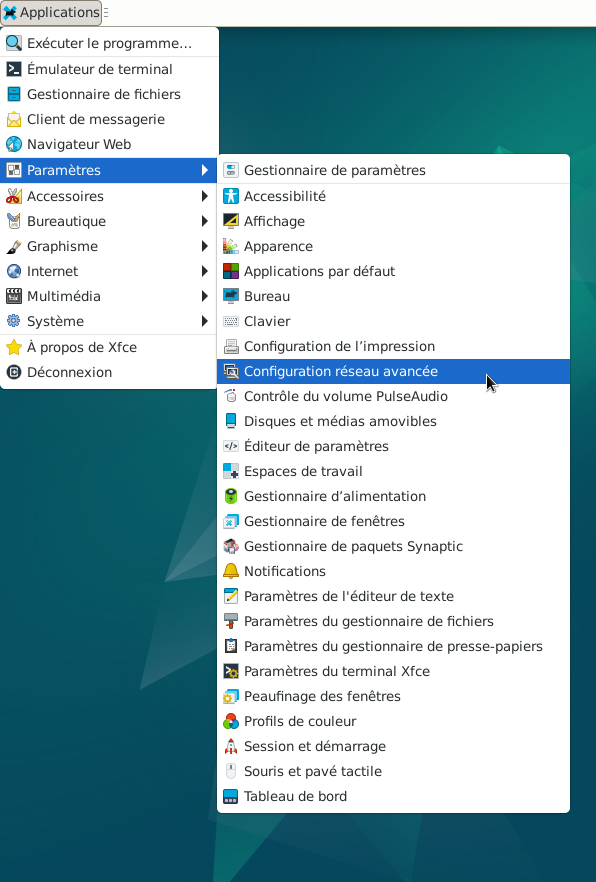The width and height of the screenshot is (596, 882).
Task: Open the Clavier keyboard icon
Action: tap(231, 321)
